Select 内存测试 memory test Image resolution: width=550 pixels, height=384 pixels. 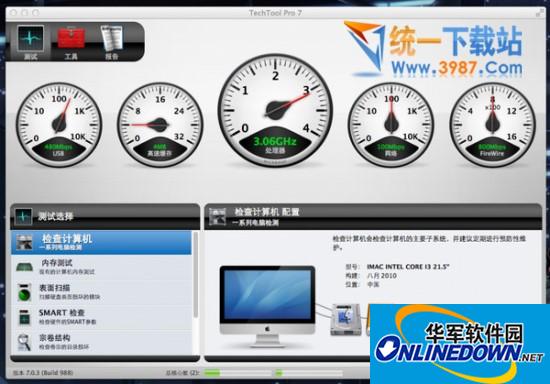point(101,267)
